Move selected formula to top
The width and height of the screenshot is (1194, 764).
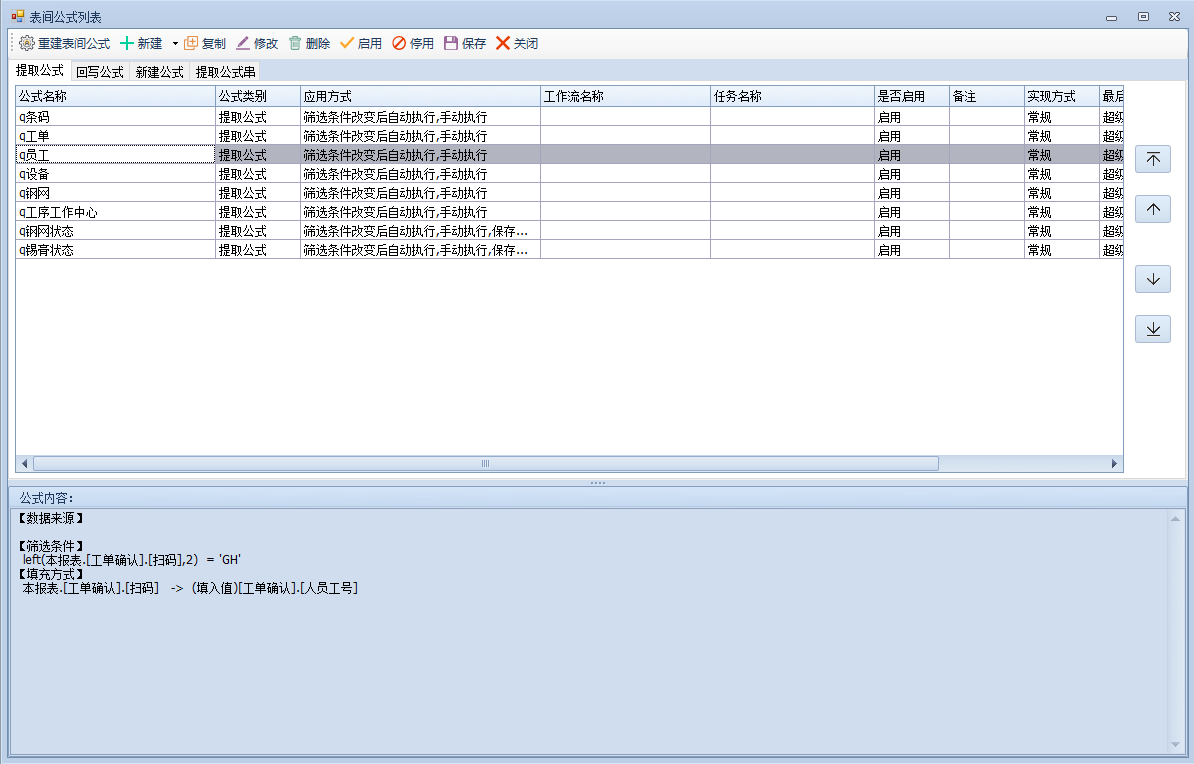coord(1153,160)
